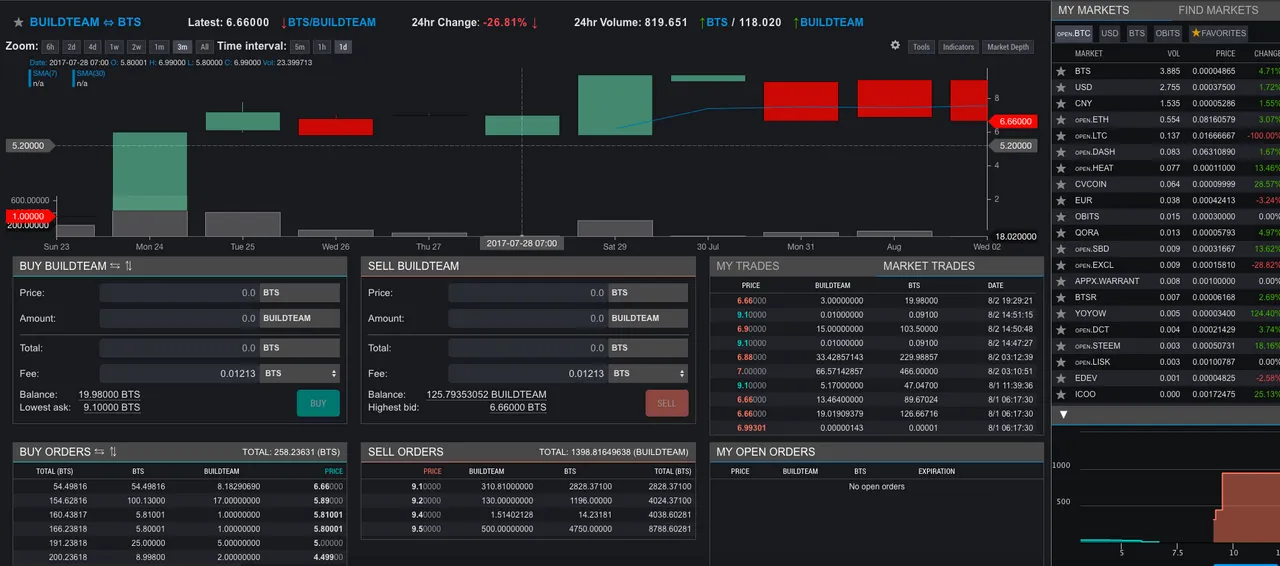Star the EDEV market row
1280x566 pixels.
1061,378
